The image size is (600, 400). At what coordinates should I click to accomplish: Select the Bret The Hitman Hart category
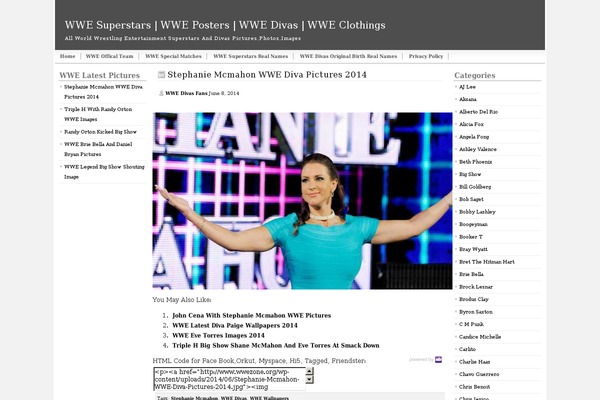click(487, 262)
